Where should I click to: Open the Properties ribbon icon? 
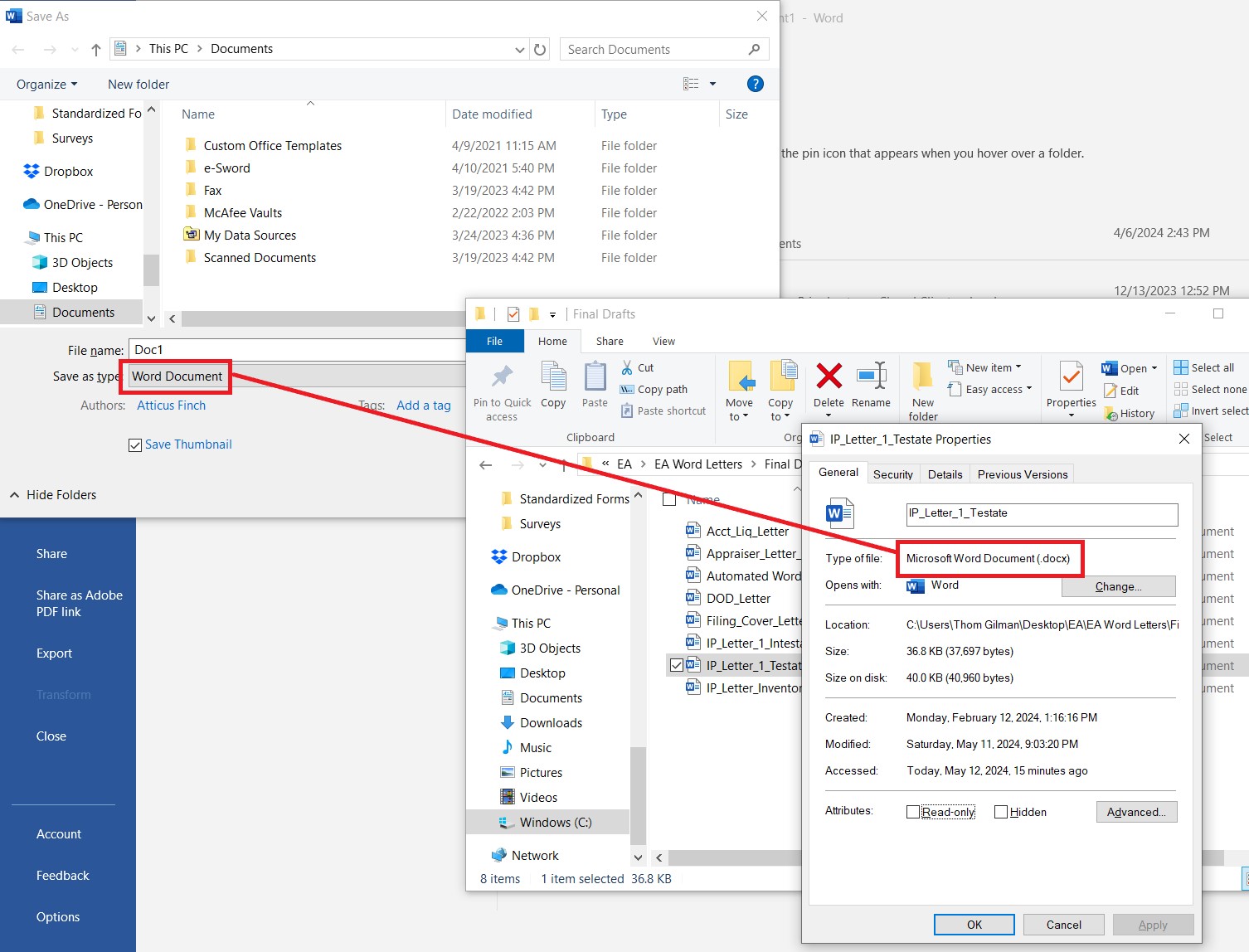point(1072,376)
